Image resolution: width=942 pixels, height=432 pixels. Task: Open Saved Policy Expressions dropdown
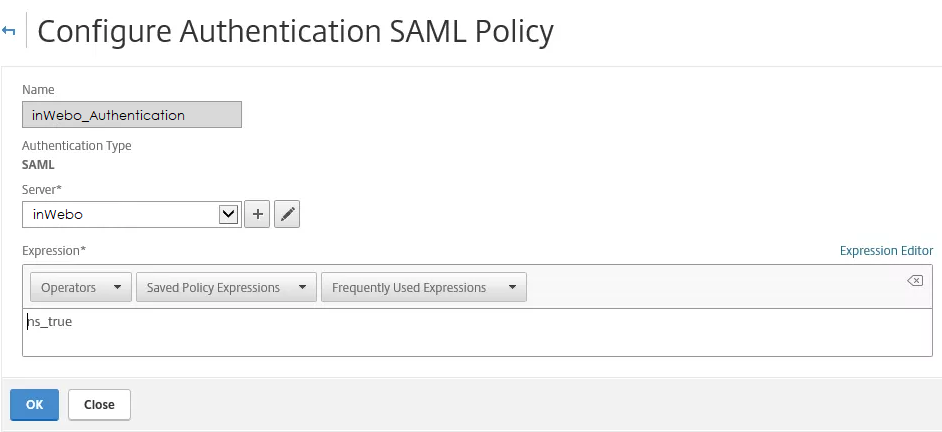pos(226,288)
